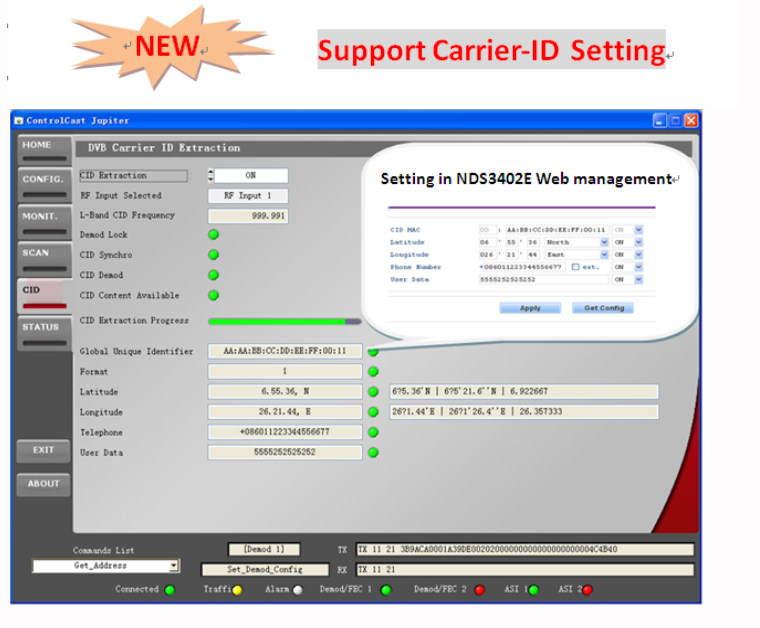Click the Latitude value 6.55.36, N
760x628 pixels.
285,392
